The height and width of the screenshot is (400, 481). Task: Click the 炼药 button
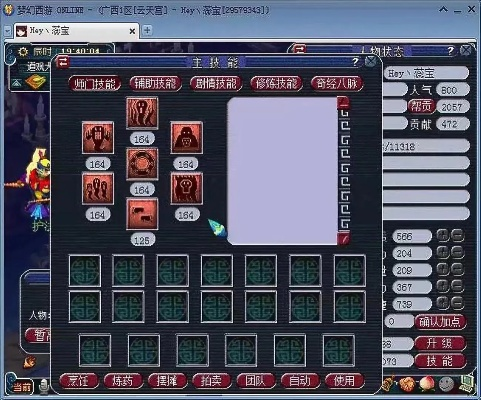click(x=123, y=380)
